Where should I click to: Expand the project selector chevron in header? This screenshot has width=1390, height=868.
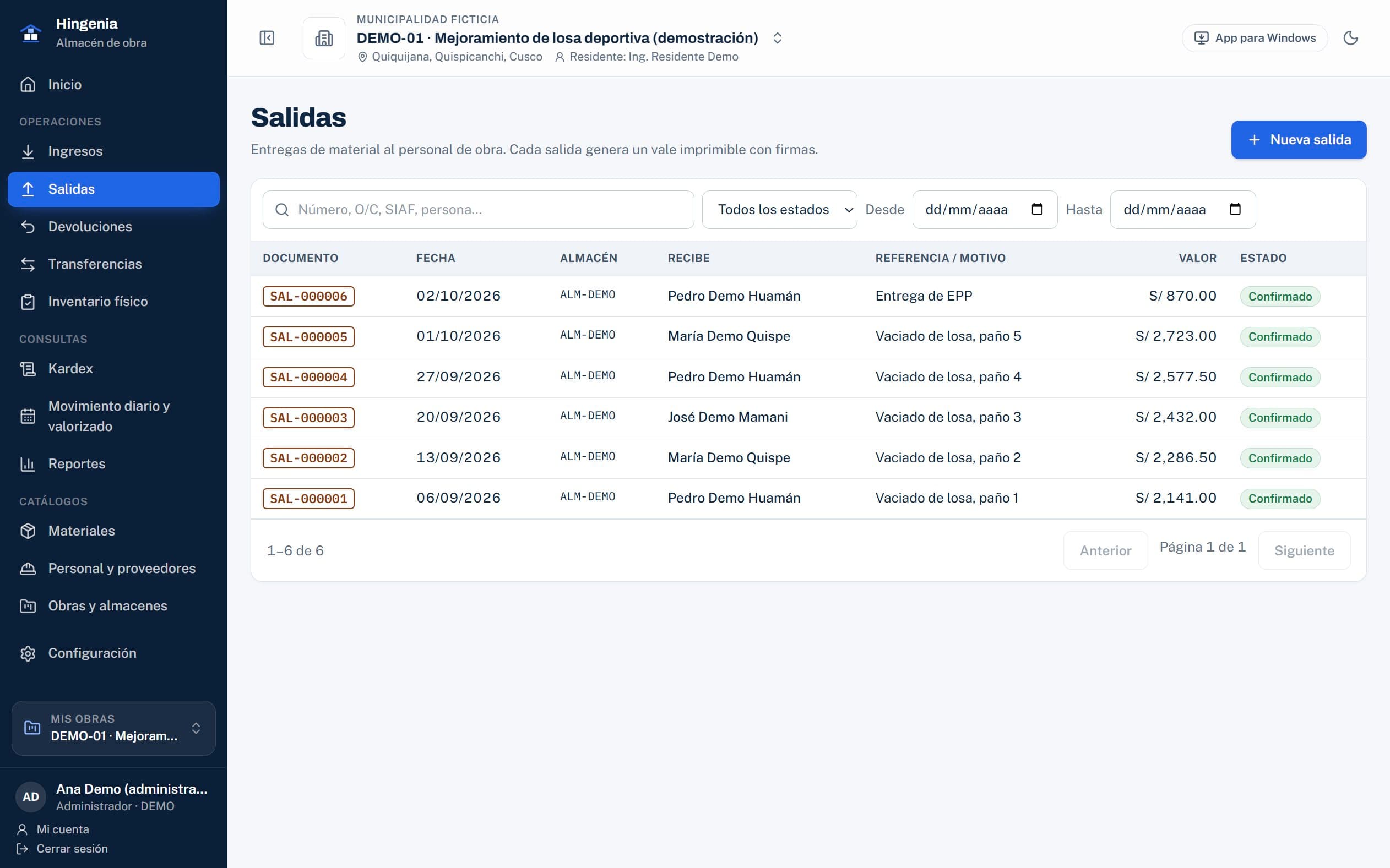click(x=777, y=38)
